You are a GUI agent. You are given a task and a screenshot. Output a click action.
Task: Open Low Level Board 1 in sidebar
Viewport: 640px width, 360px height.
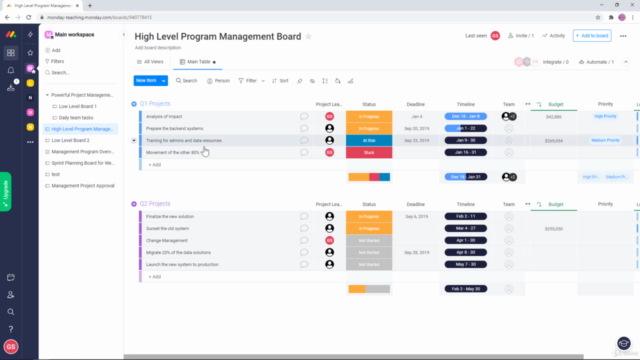(78, 106)
